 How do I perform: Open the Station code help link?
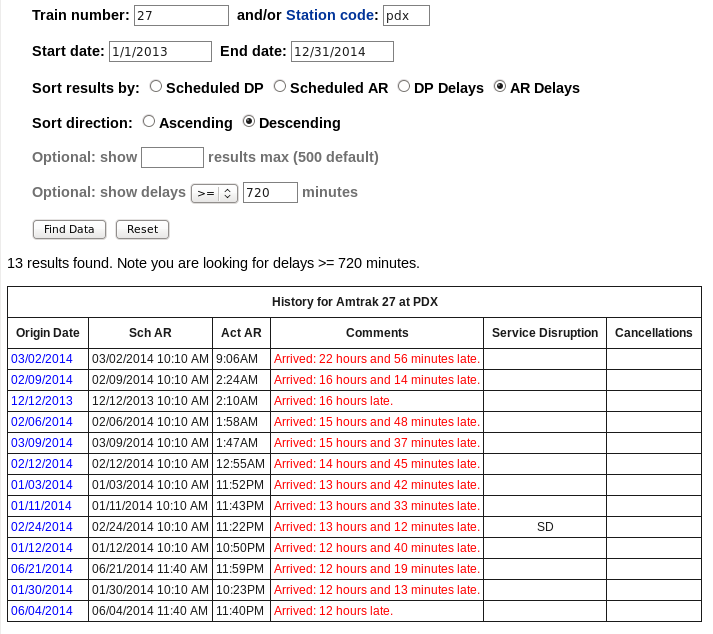click(330, 15)
